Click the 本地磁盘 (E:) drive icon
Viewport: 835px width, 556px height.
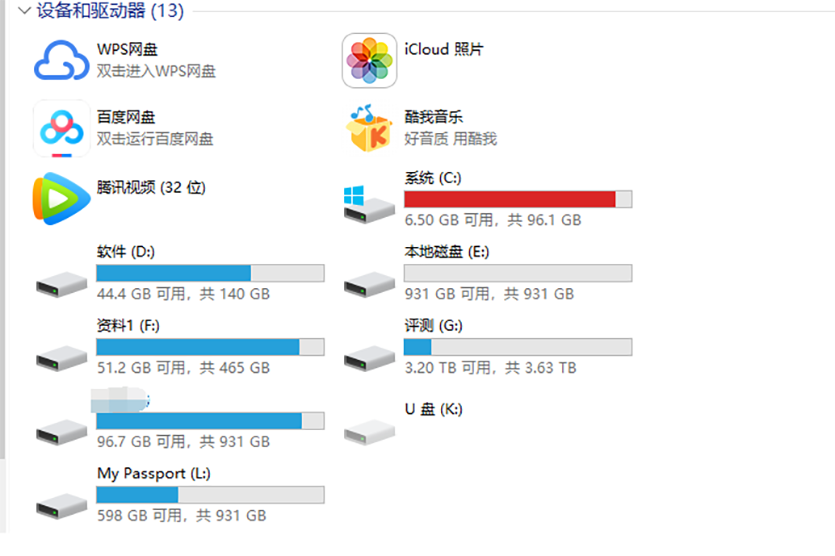point(369,281)
